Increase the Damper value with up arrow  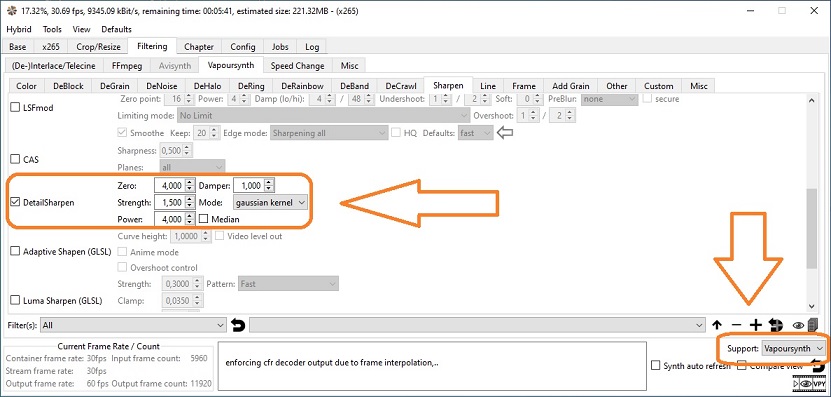[269, 183]
